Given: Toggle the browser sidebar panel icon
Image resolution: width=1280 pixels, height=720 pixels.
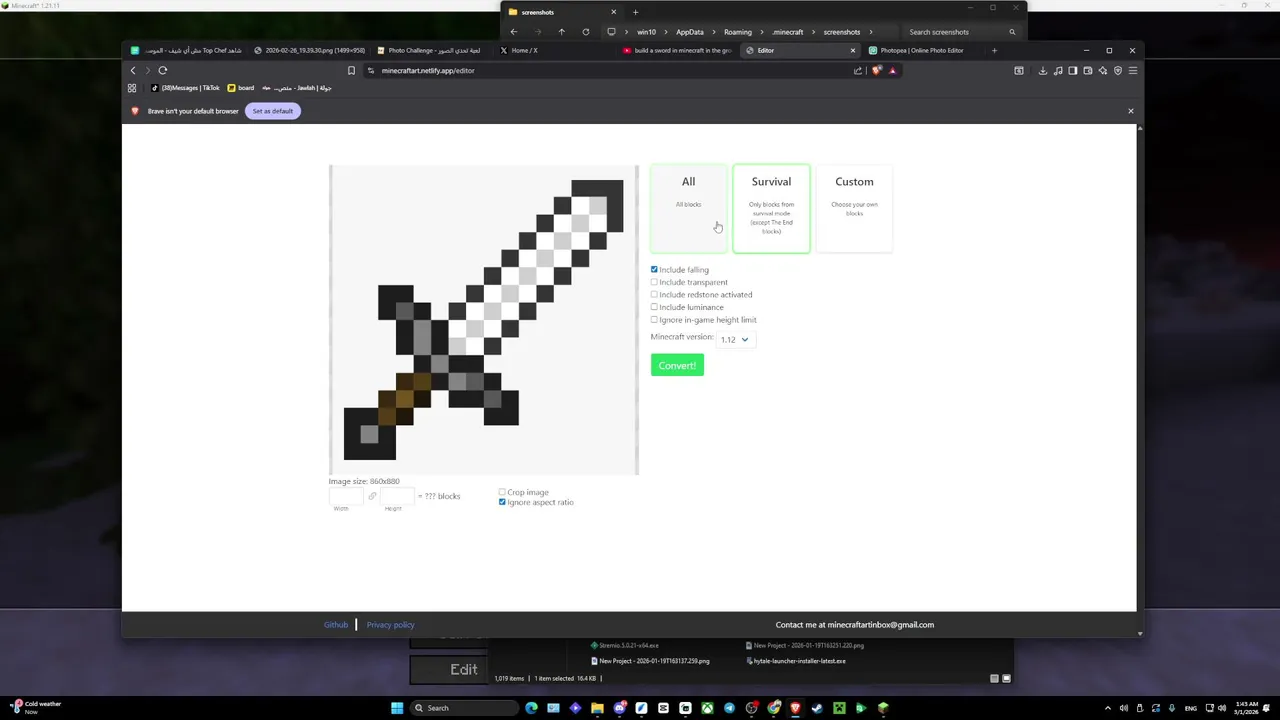Looking at the screenshot, I should (1073, 70).
